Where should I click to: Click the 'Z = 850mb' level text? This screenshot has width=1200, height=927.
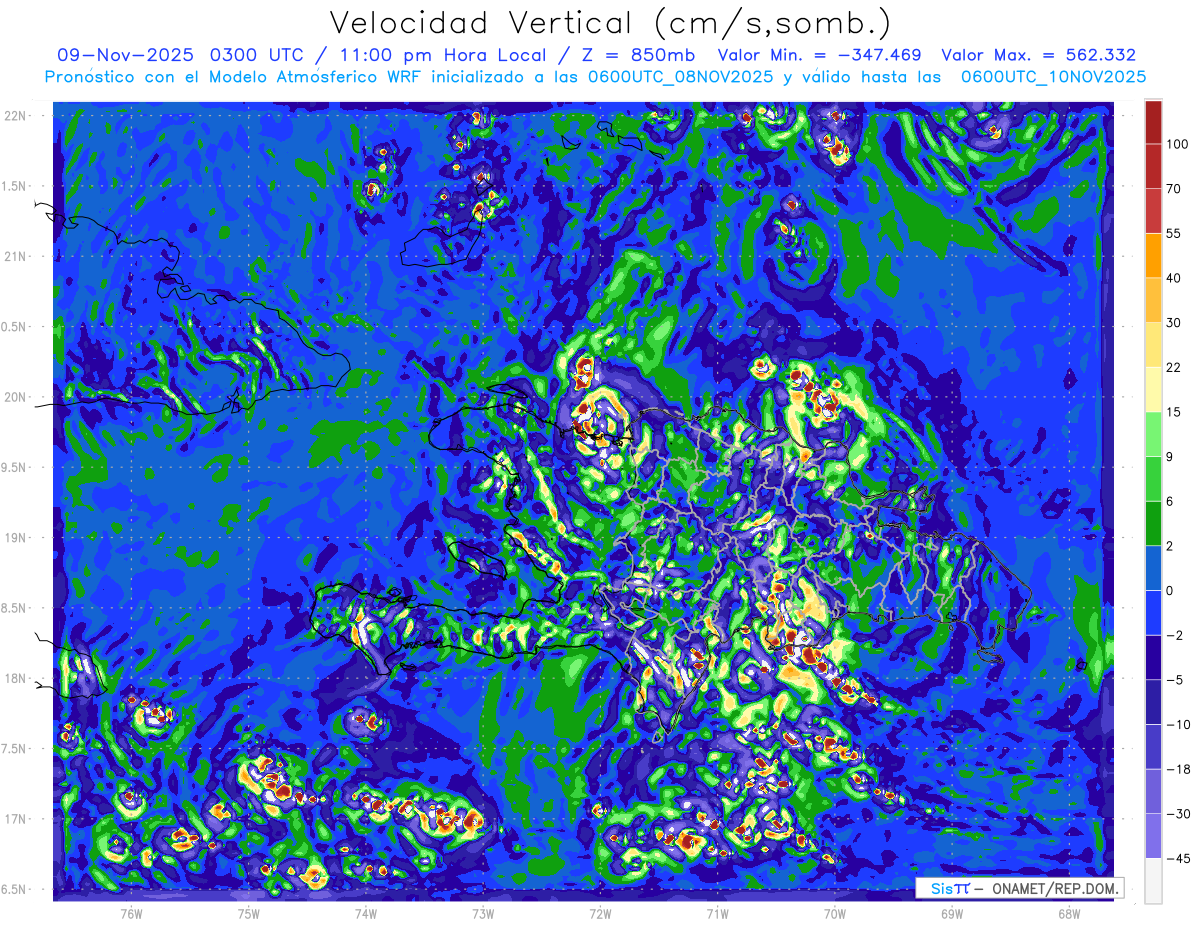(x=638, y=55)
